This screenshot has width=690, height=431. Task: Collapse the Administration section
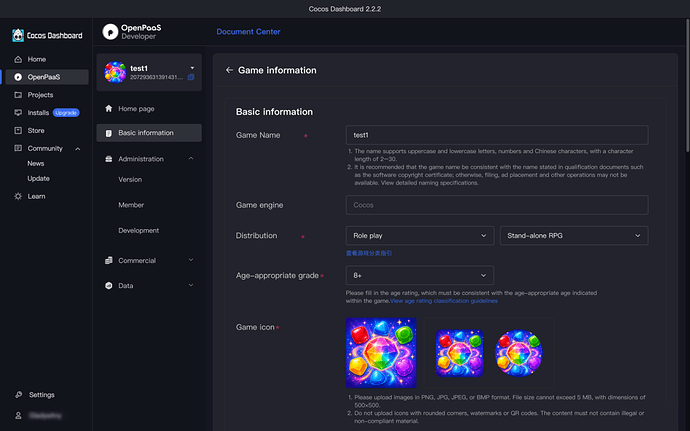tap(191, 158)
